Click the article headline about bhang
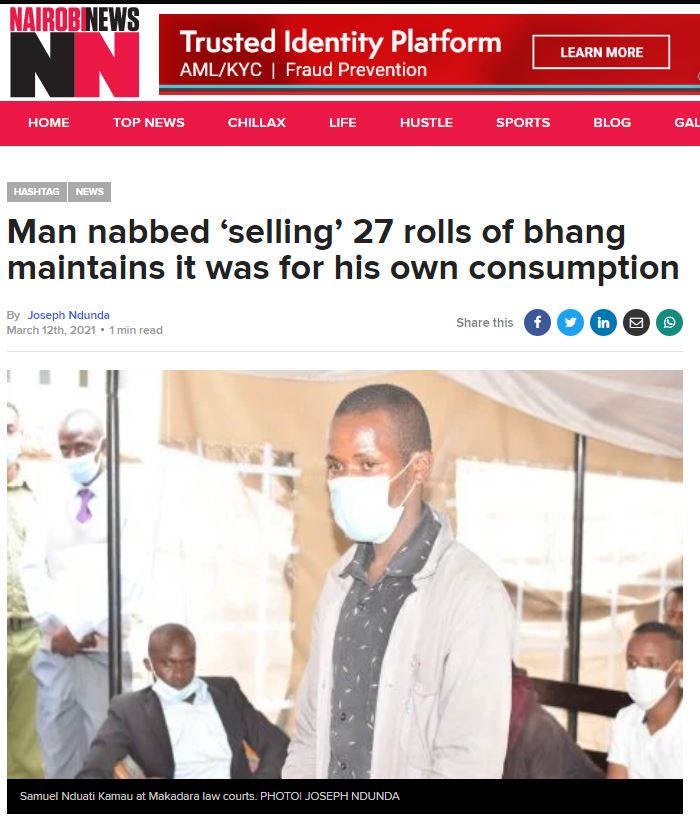 tap(343, 249)
